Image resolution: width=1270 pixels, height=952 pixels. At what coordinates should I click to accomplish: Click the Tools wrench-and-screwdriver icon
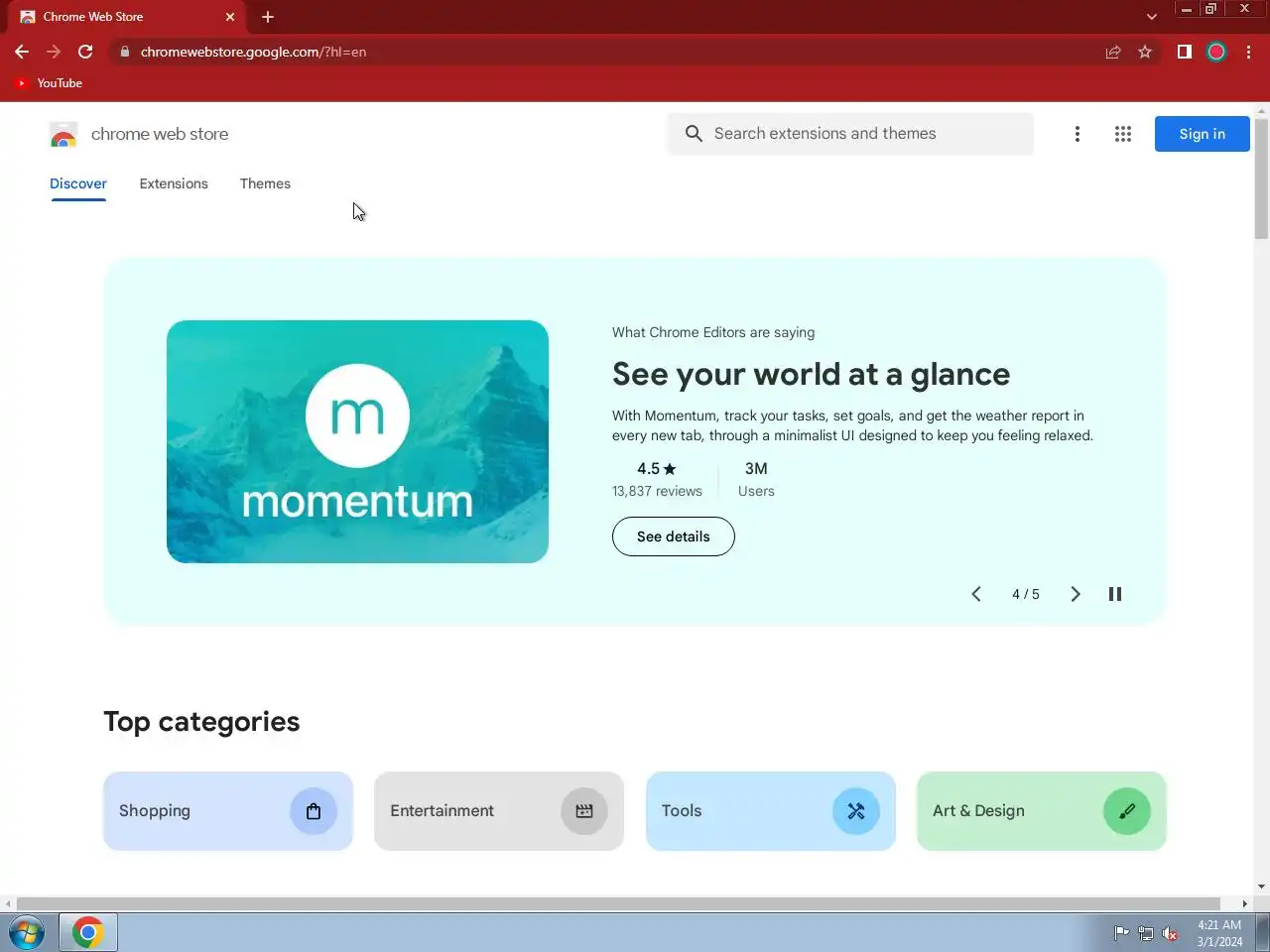[x=856, y=811]
